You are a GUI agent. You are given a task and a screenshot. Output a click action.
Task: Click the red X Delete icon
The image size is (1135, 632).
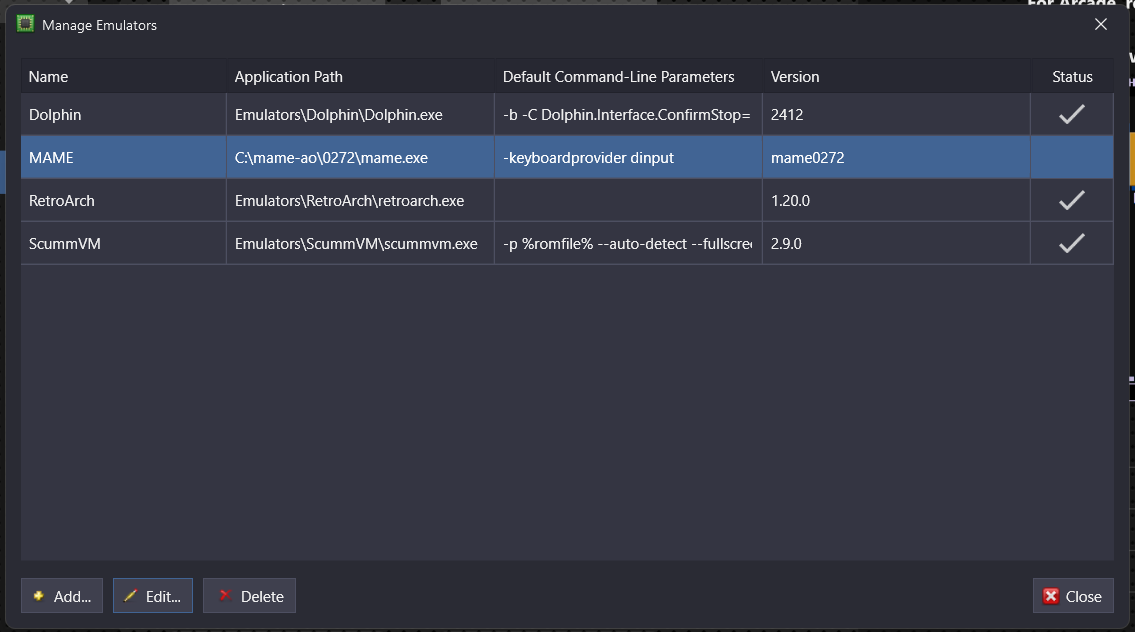tap(225, 595)
